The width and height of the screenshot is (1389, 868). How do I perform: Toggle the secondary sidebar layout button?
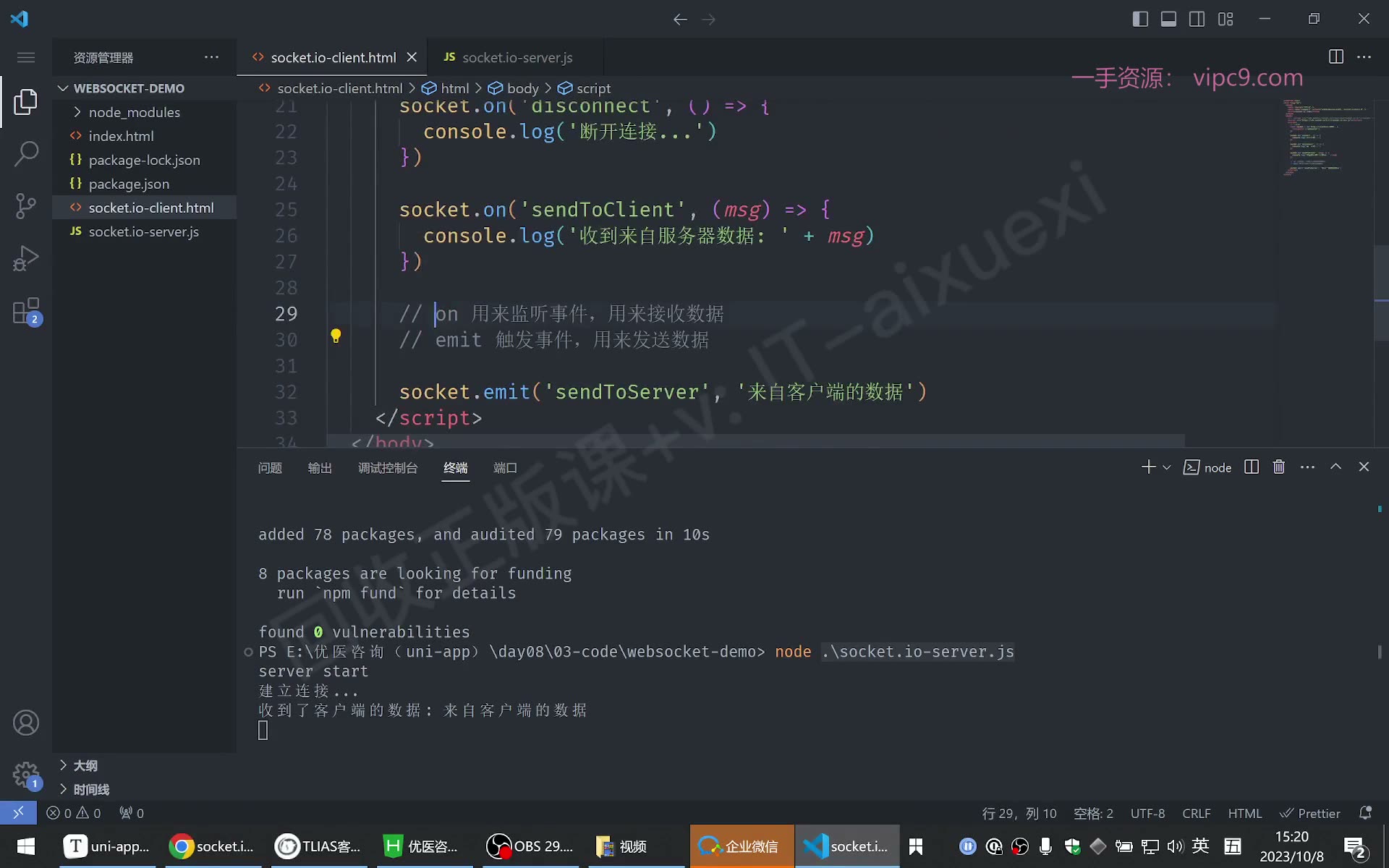point(1197,19)
